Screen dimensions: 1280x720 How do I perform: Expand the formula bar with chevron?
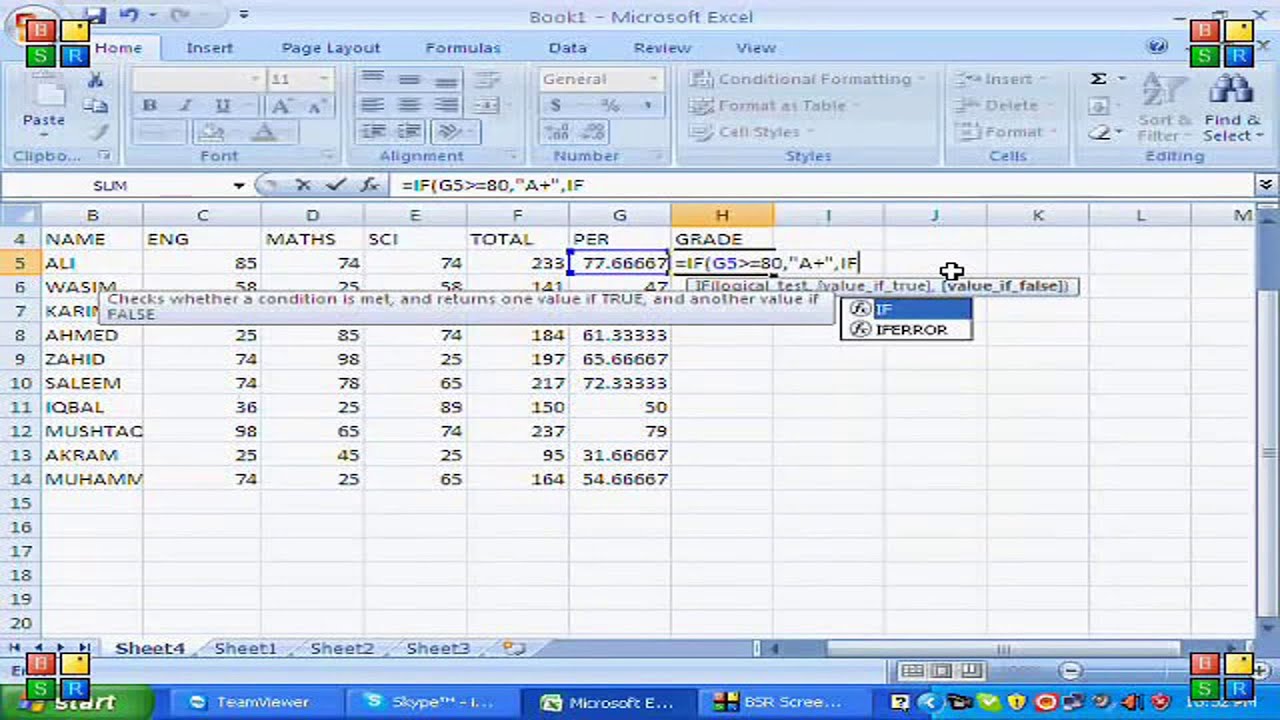point(1266,185)
